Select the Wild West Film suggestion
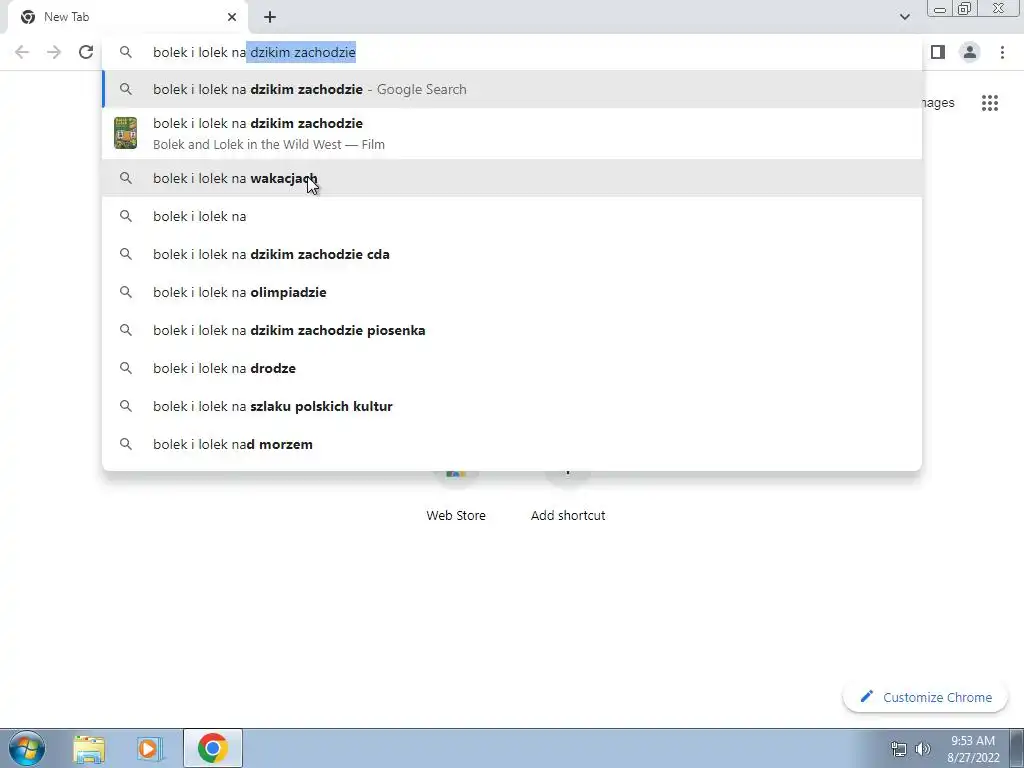 (x=512, y=133)
